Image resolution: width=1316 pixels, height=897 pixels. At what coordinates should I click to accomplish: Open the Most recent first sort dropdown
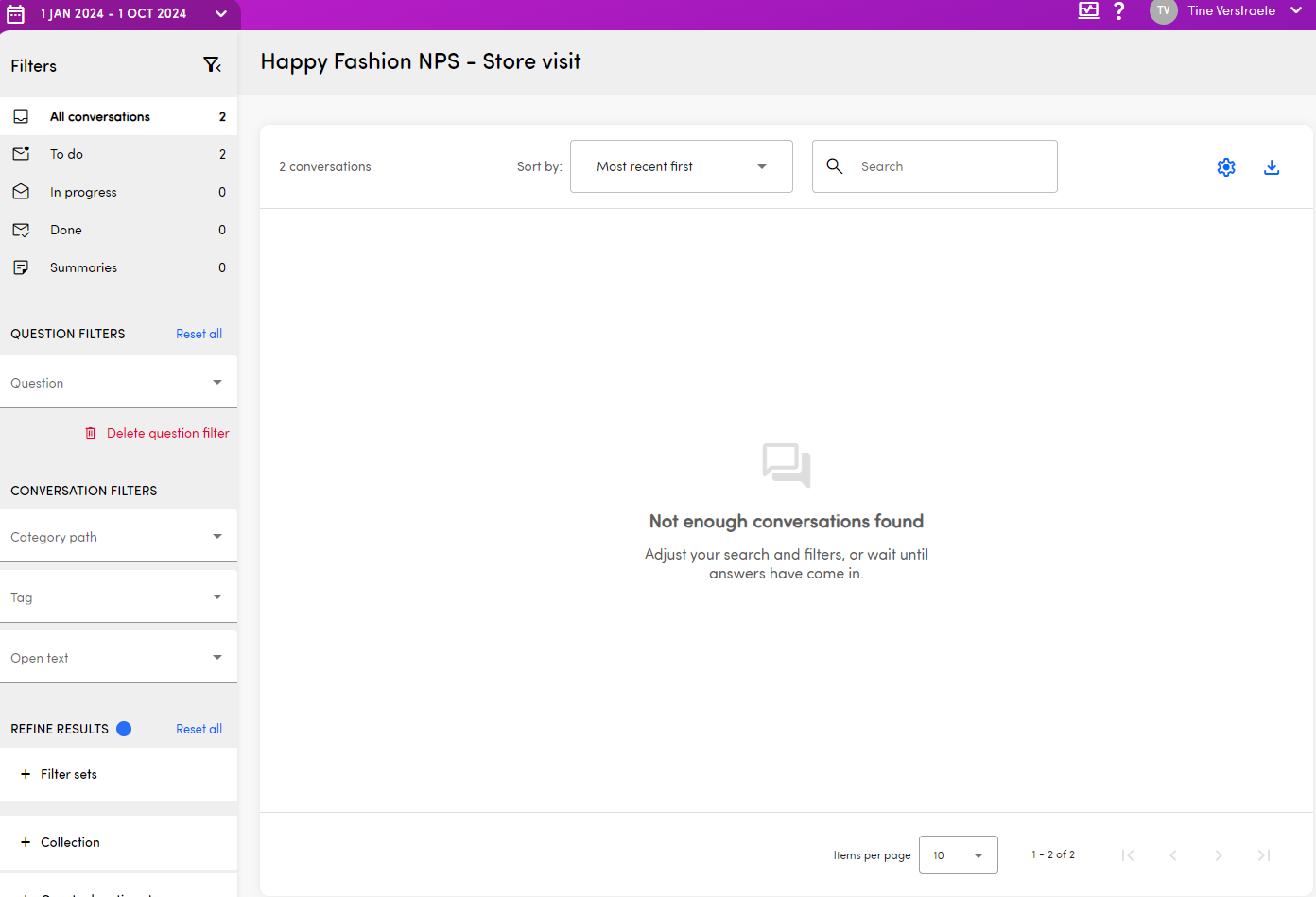682,166
